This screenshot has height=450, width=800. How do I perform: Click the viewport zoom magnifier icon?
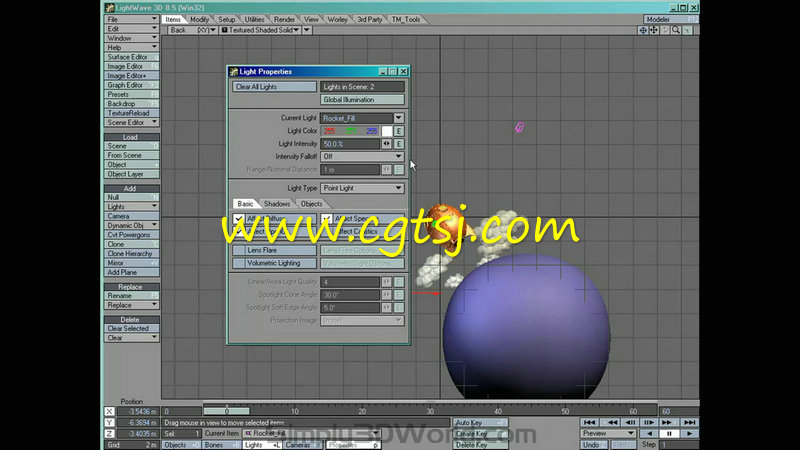pos(676,30)
